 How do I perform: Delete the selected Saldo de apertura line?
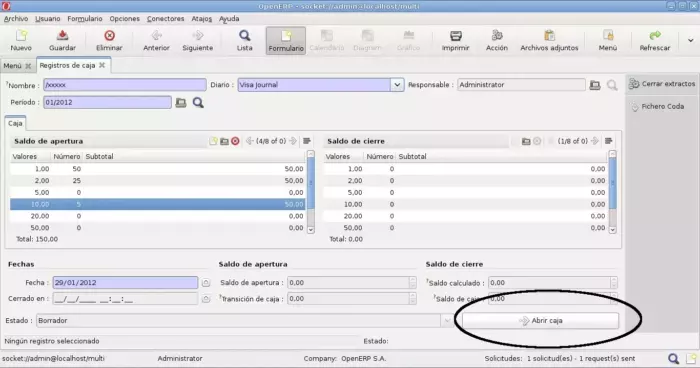click(235, 141)
